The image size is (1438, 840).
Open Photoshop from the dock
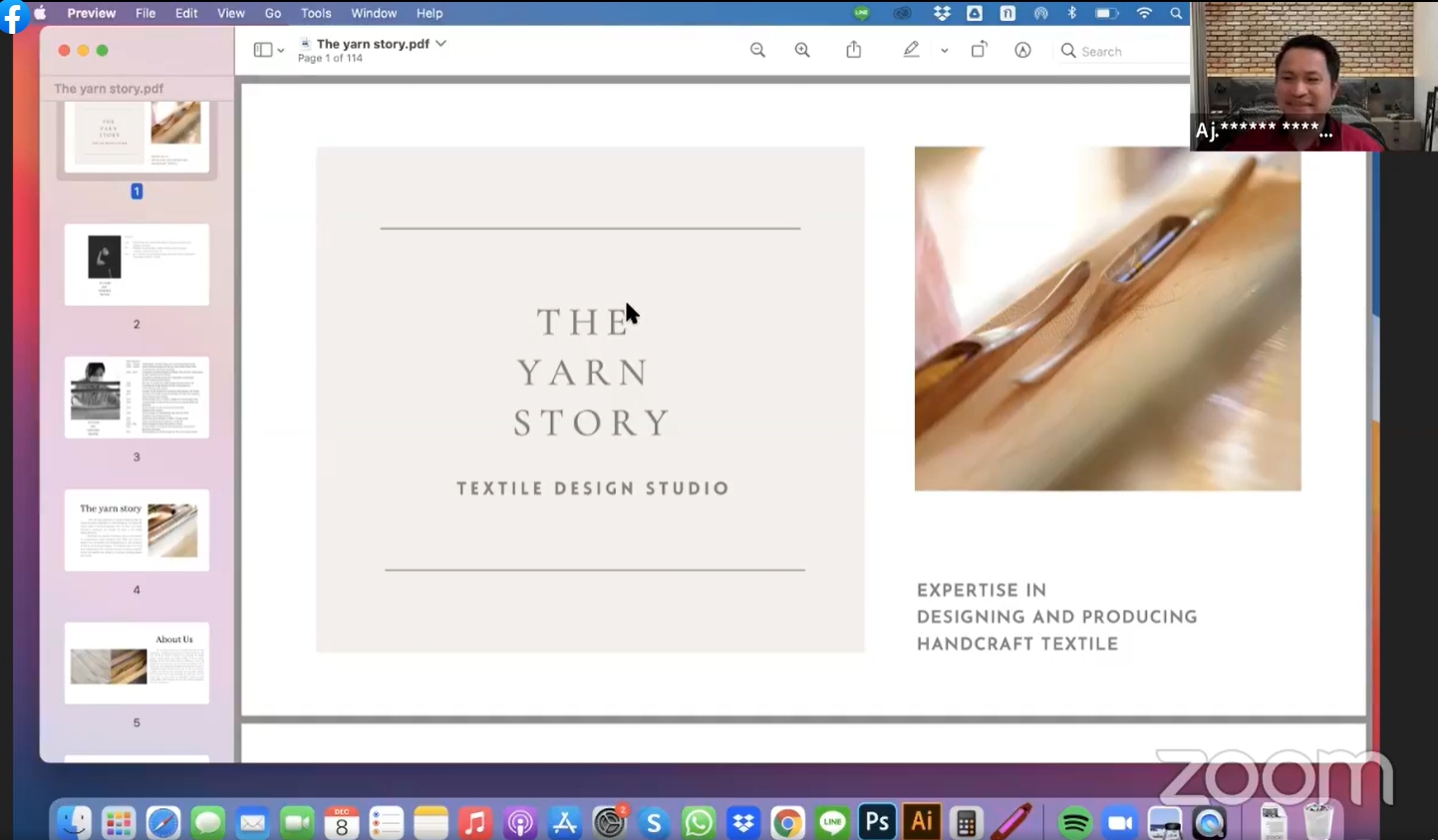tap(877, 821)
